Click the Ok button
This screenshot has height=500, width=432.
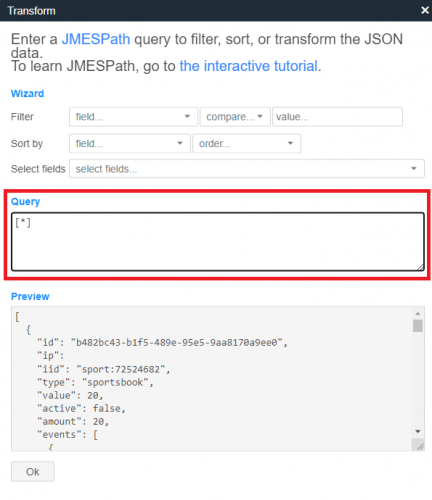pyautogui.click(x=33, y=472)
